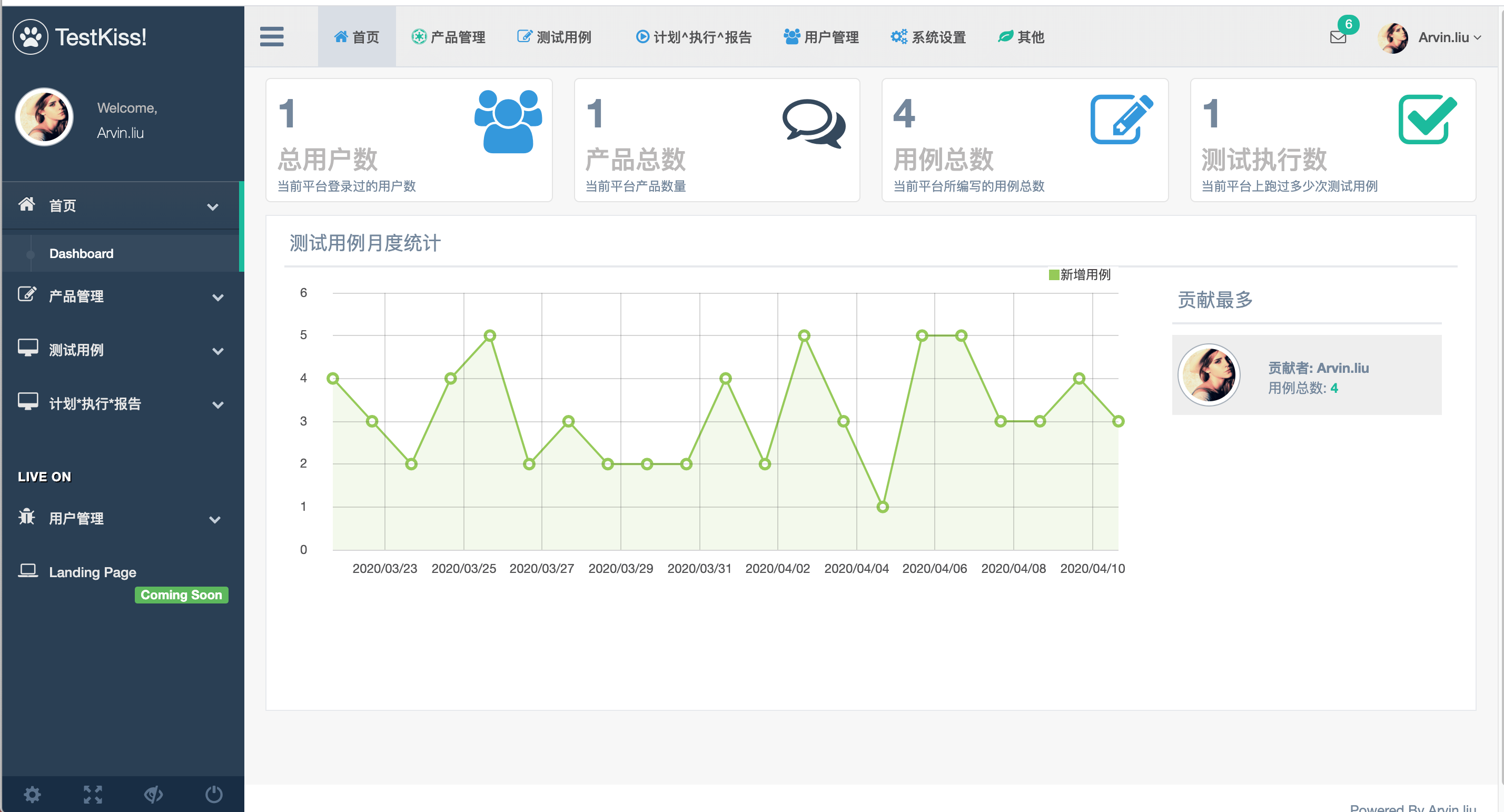The width and height of the screenshot is (1504, 812).
Task: Collapse the sidebar 首页 chevron
Action: (x=213, y=206)
